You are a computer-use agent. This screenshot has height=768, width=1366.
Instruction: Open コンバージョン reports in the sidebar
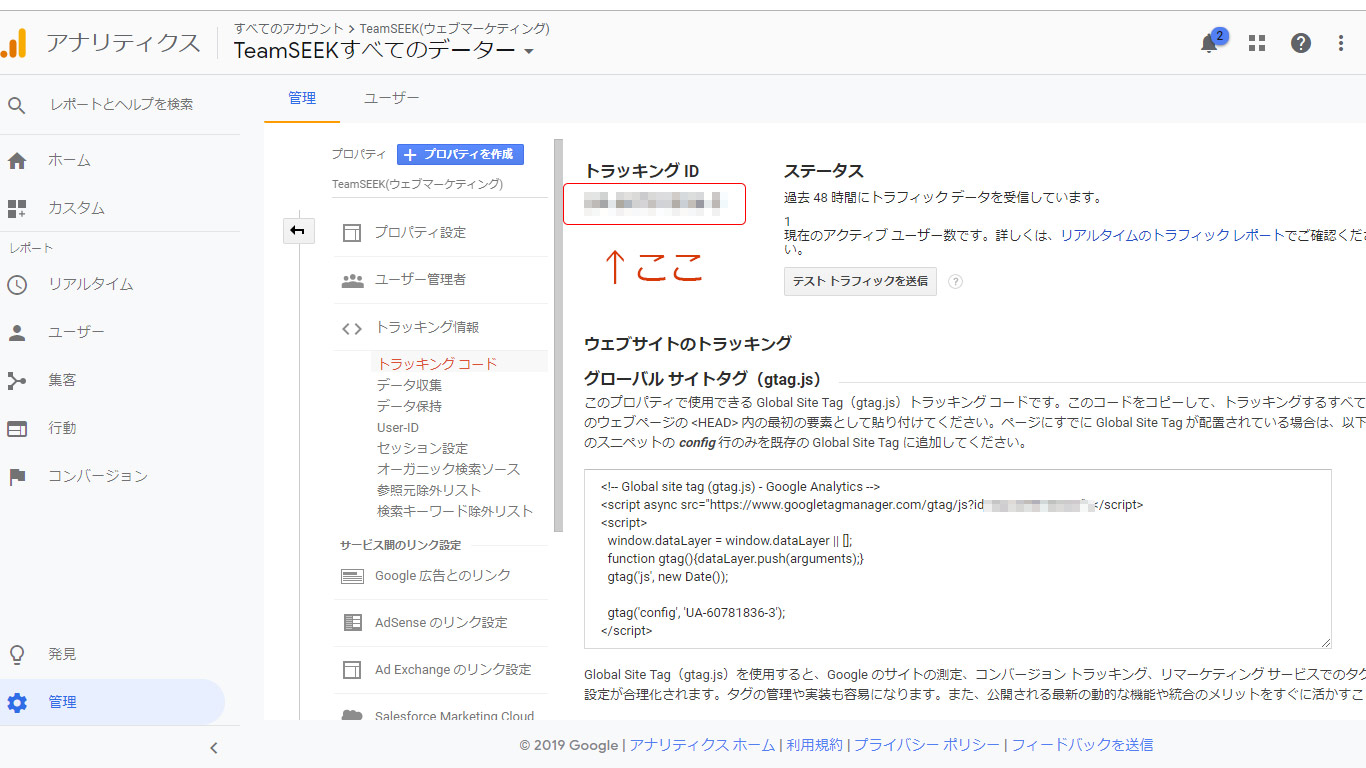98,476
